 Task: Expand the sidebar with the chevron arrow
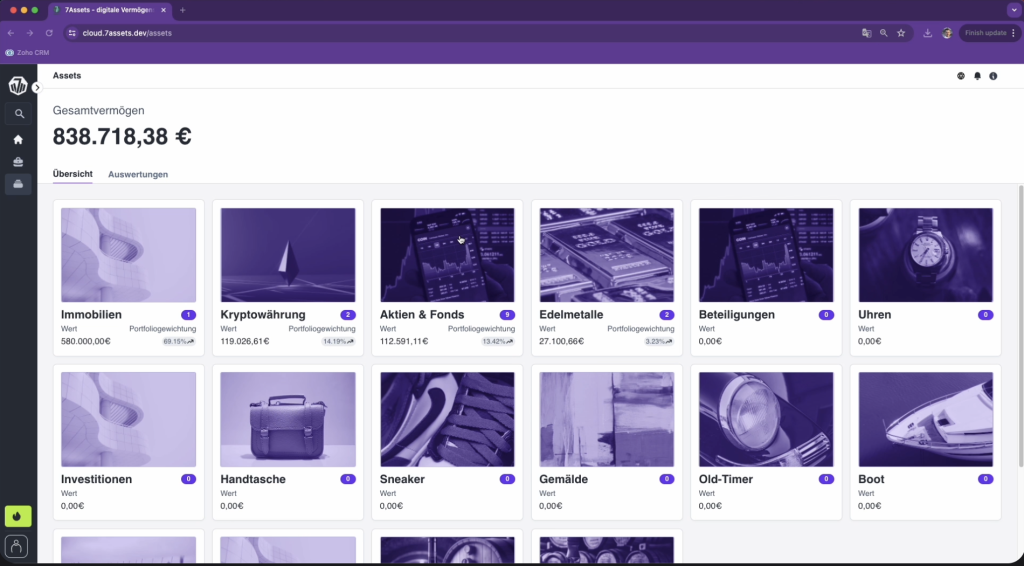37,87
